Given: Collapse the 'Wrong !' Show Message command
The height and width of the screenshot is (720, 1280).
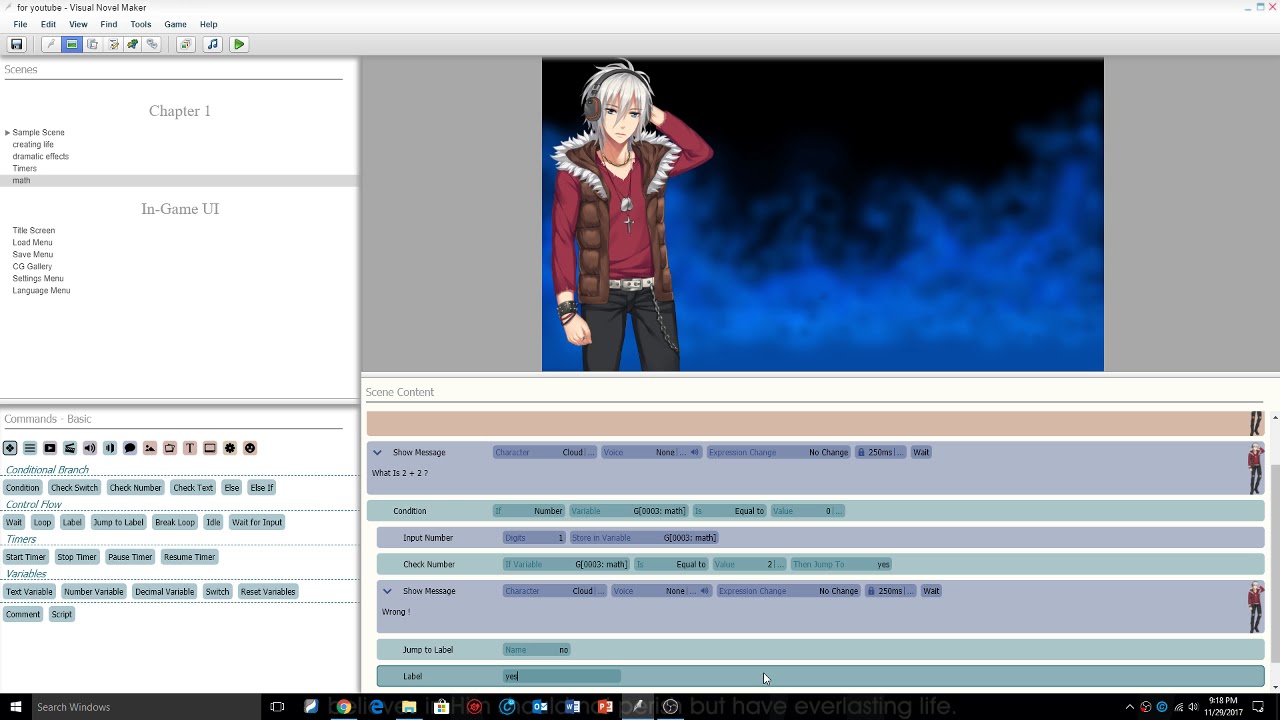Looking at the screenshot, I should click(x=387, y=591).
